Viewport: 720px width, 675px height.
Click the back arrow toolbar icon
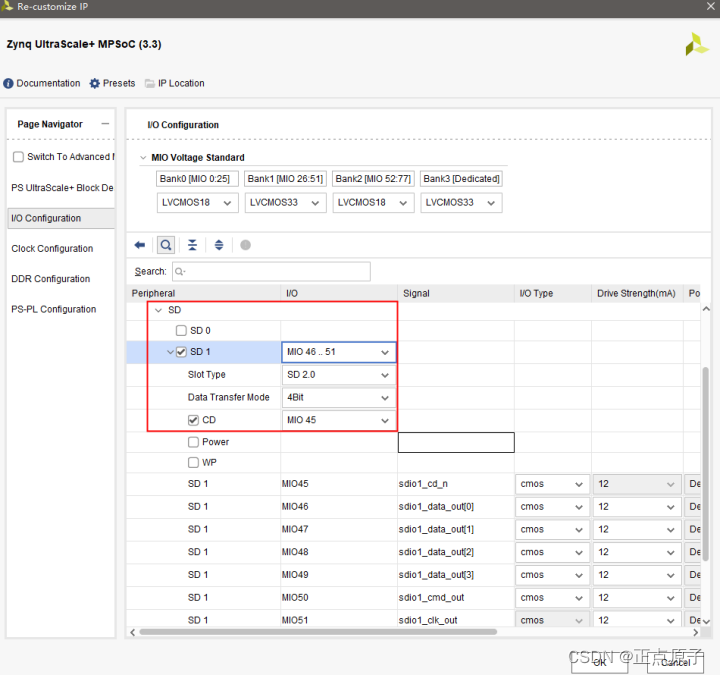coord(140,245)
